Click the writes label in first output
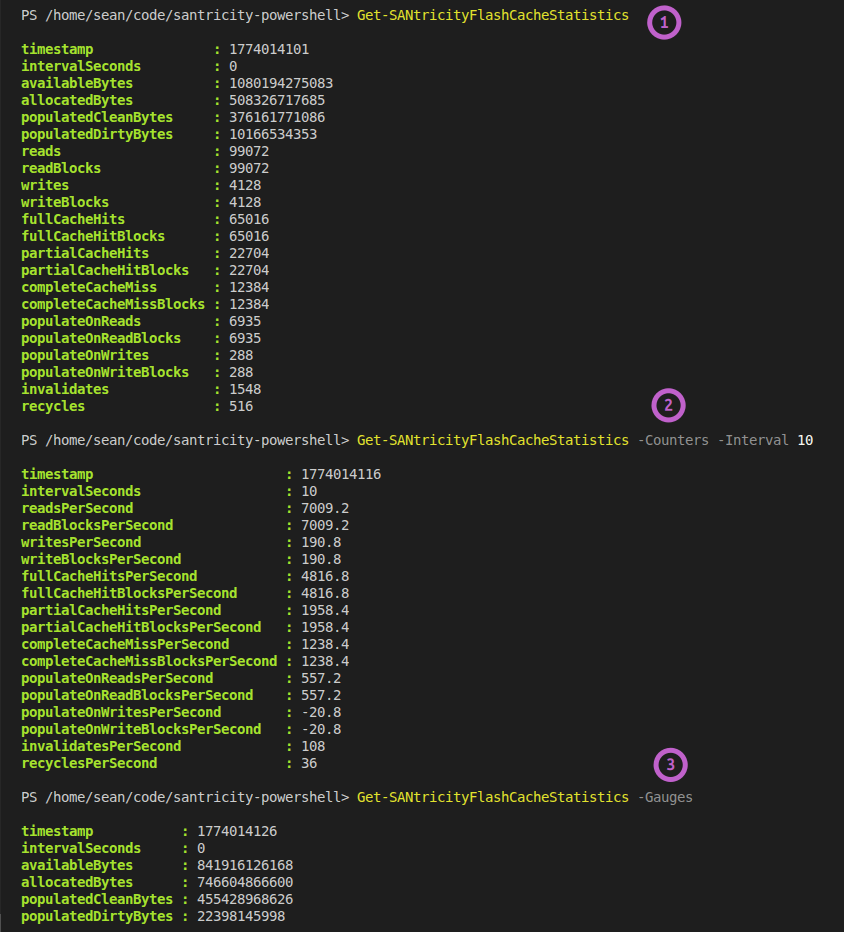The height and width of the screenshot is (932, 844). (45, 185)
